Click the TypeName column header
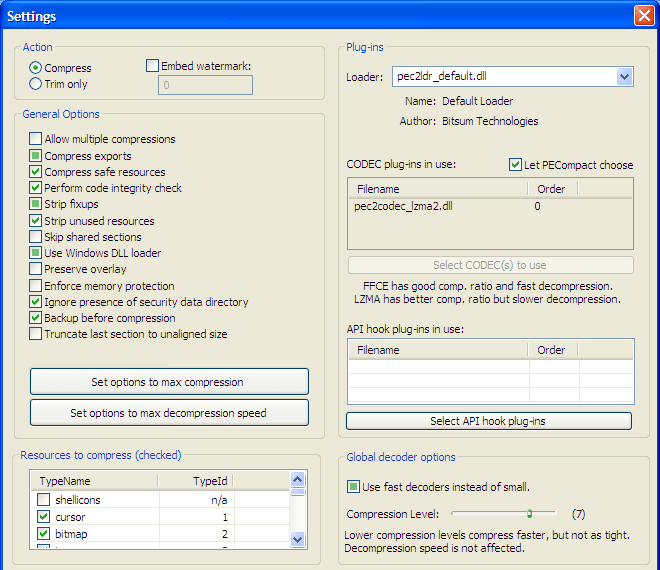This screenshot has width=660, height=570. coord(95,481)
